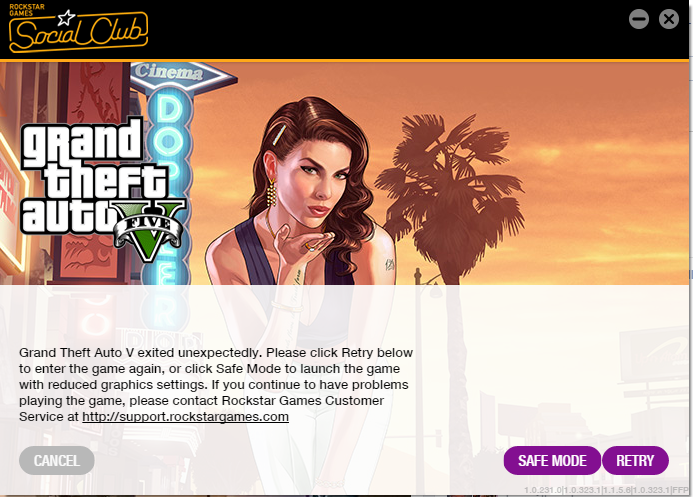The image size is (693, 497).
Task: Select the Cinema sign in the artwork
Action: pyautogui.click(x=183, y=75)
